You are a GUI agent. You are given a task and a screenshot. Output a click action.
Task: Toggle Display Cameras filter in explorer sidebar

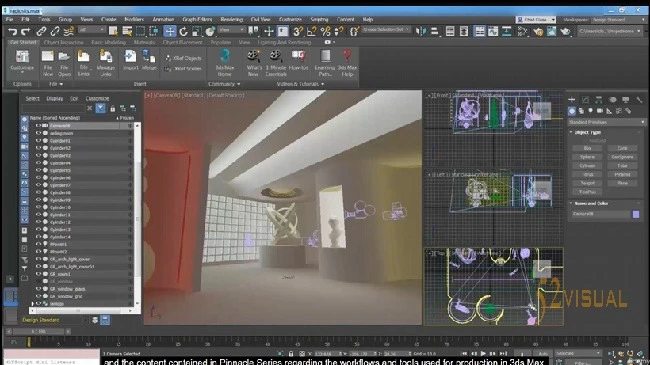pyautogui.click(x=24, y=147)
